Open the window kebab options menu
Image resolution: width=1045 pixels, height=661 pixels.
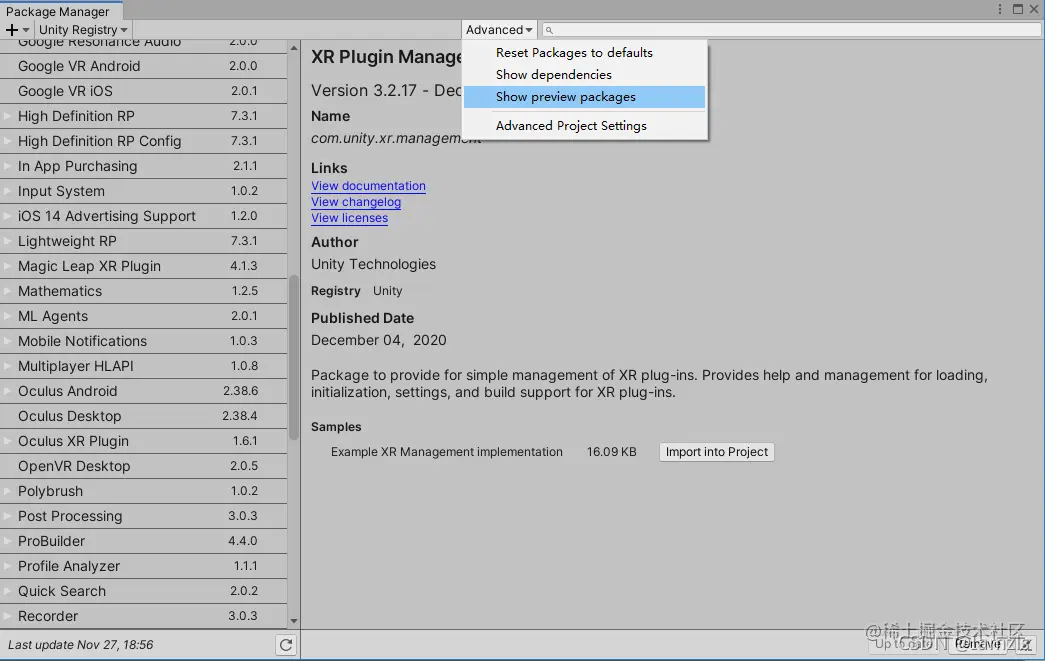click(x=1000, y=9)
